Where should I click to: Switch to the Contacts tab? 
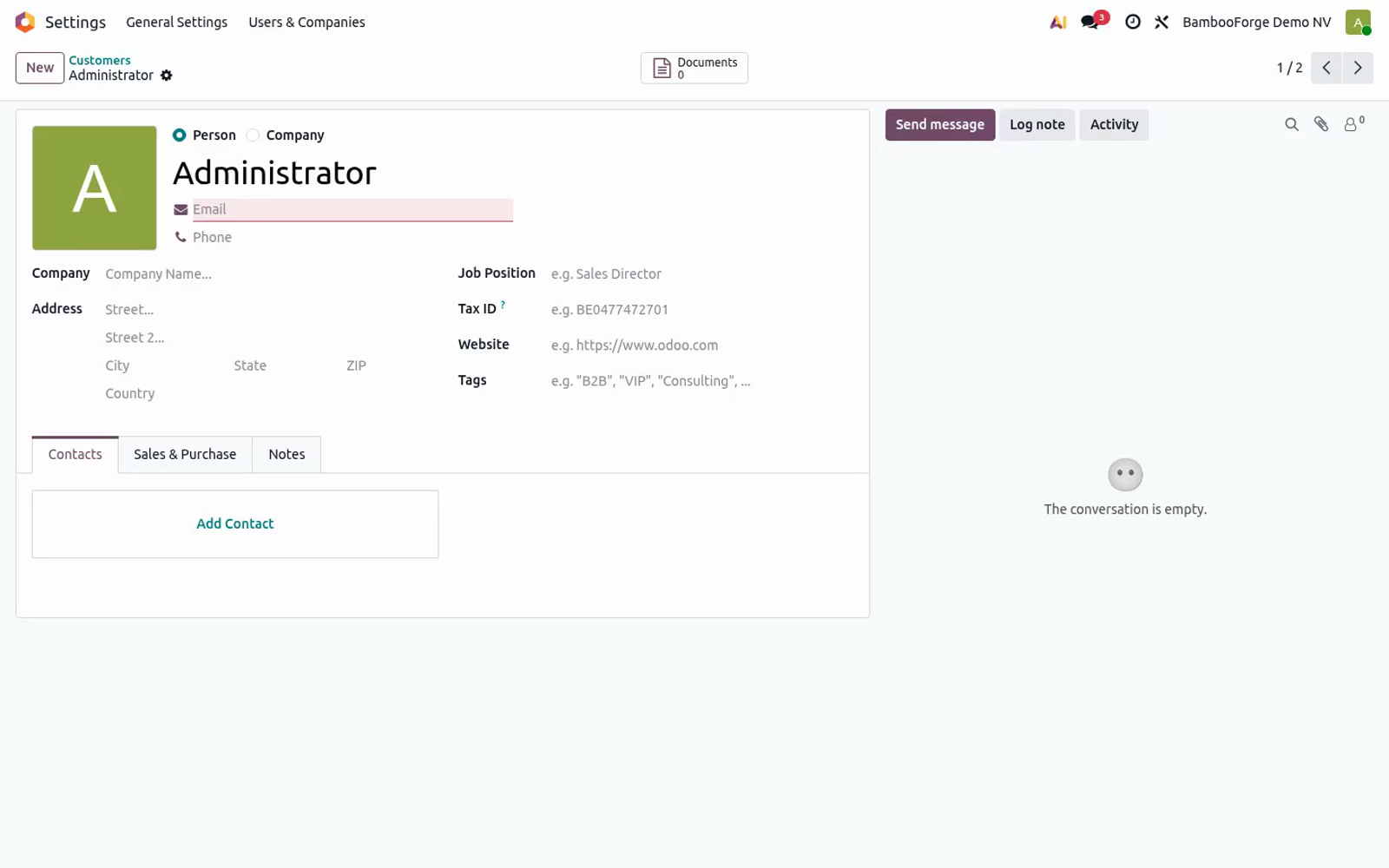tap(76, 455)
